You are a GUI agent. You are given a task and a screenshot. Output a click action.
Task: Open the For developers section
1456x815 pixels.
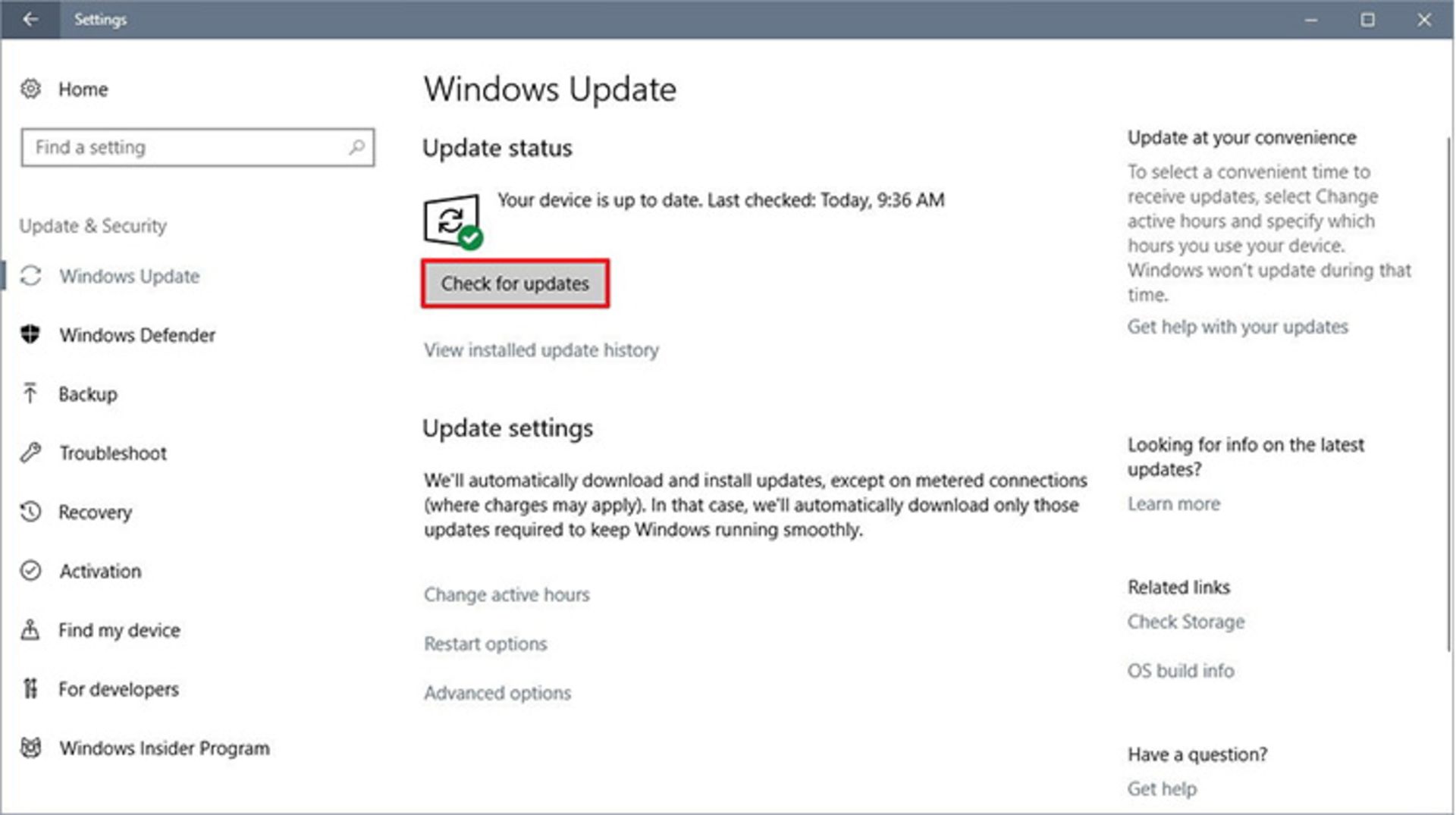tap(118, 689)
